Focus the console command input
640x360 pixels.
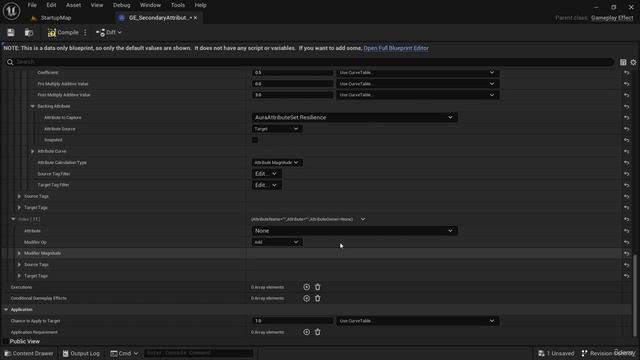click(198, 353)
